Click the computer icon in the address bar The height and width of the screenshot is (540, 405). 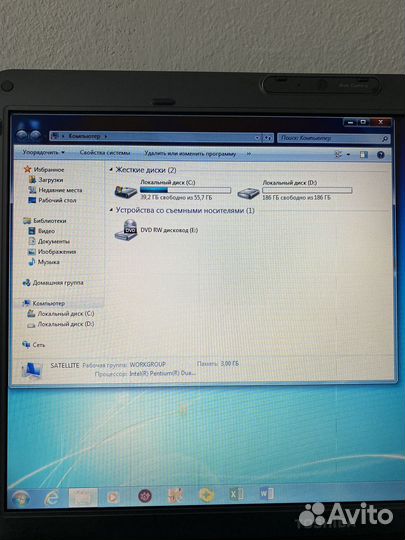[x=55, y=136]
